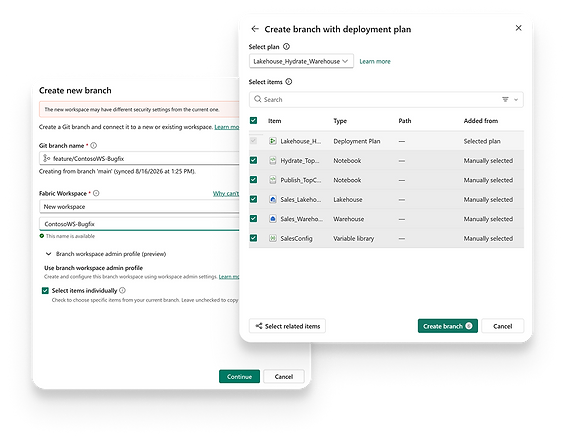Expand the filter dropdown chevron in search bar
This screenshot has width=565, height=441.
coord(516,100)
